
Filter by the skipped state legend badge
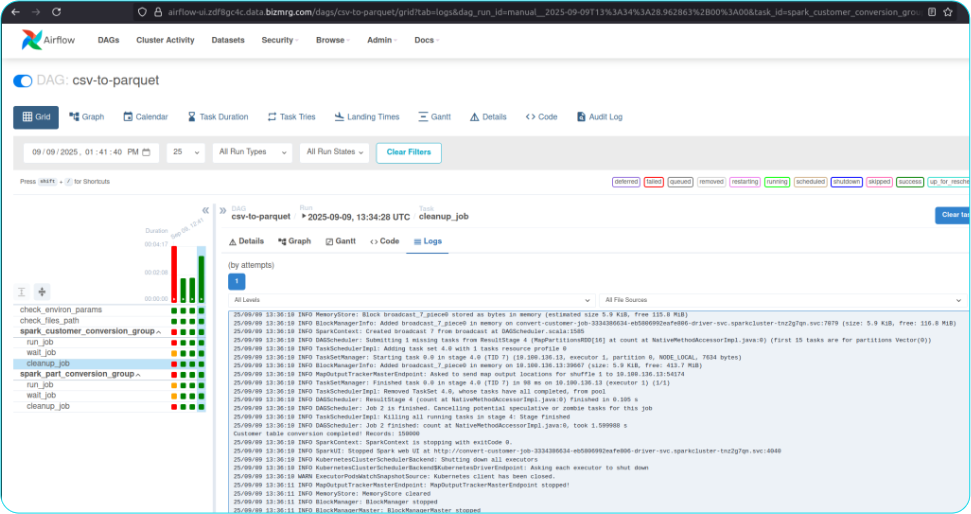point(879,182)
